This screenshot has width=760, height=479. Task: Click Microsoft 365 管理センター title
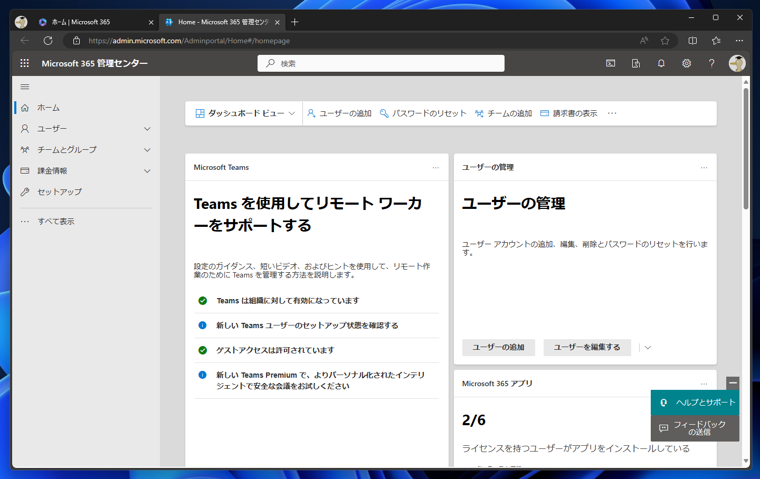tap(95, 64)
